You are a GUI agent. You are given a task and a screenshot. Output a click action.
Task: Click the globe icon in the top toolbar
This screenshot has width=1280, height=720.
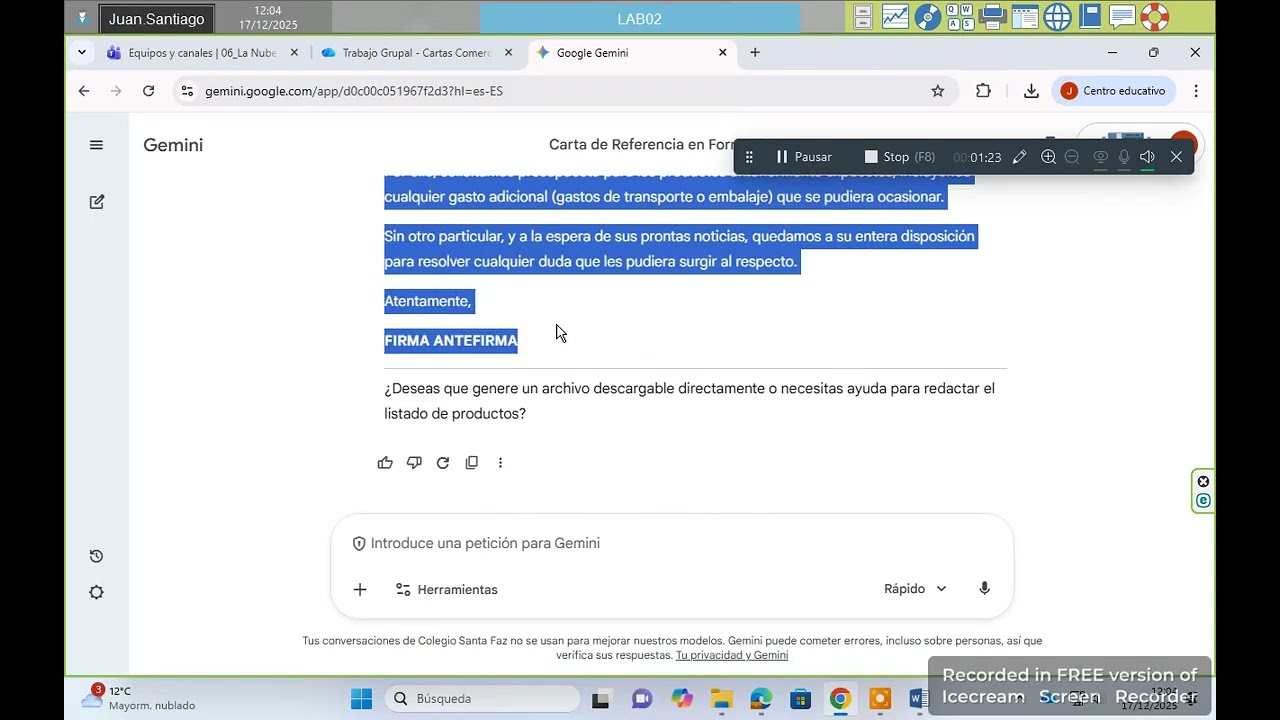1057,17
